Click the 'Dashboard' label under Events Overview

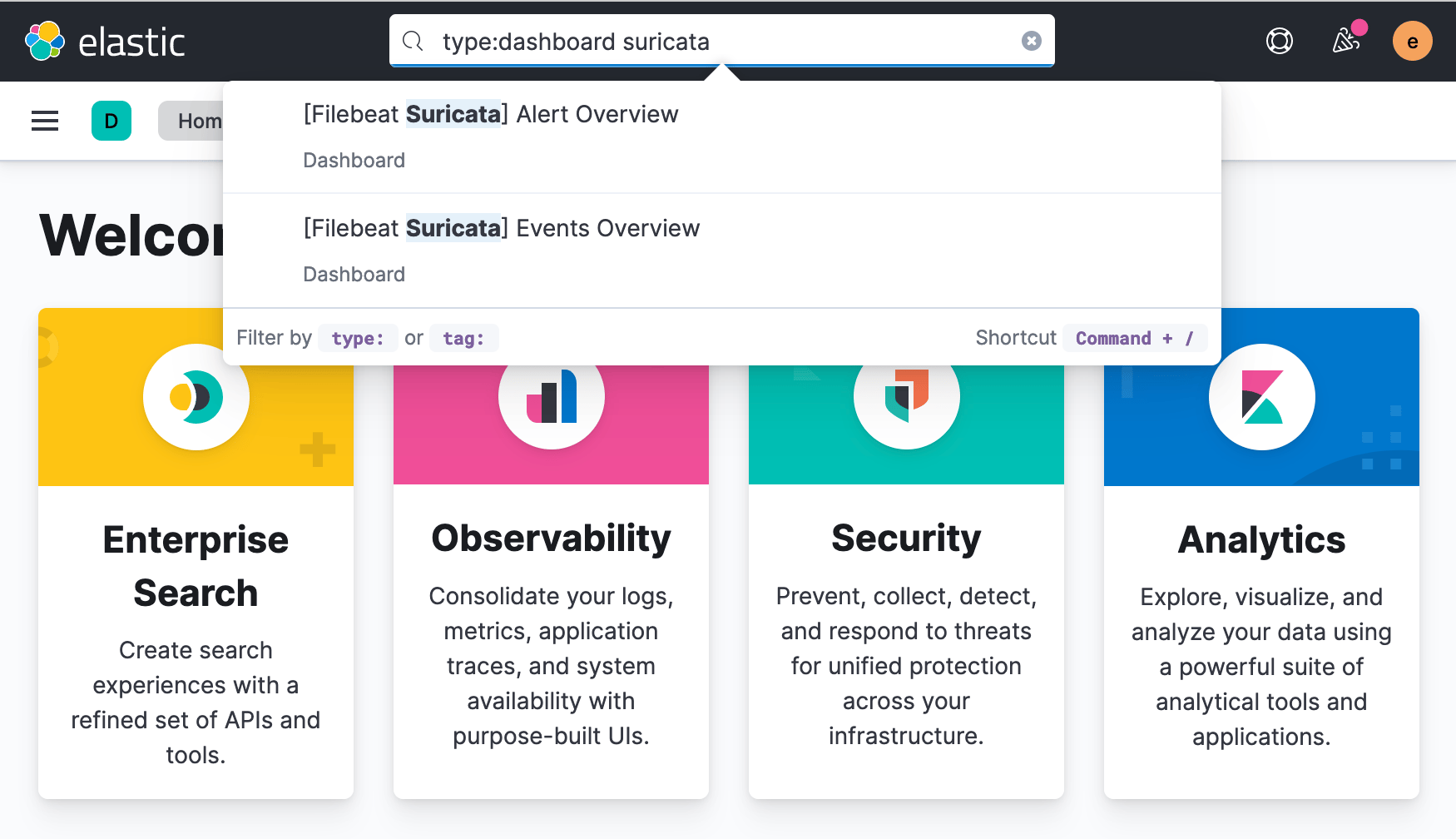pos(354,275)
